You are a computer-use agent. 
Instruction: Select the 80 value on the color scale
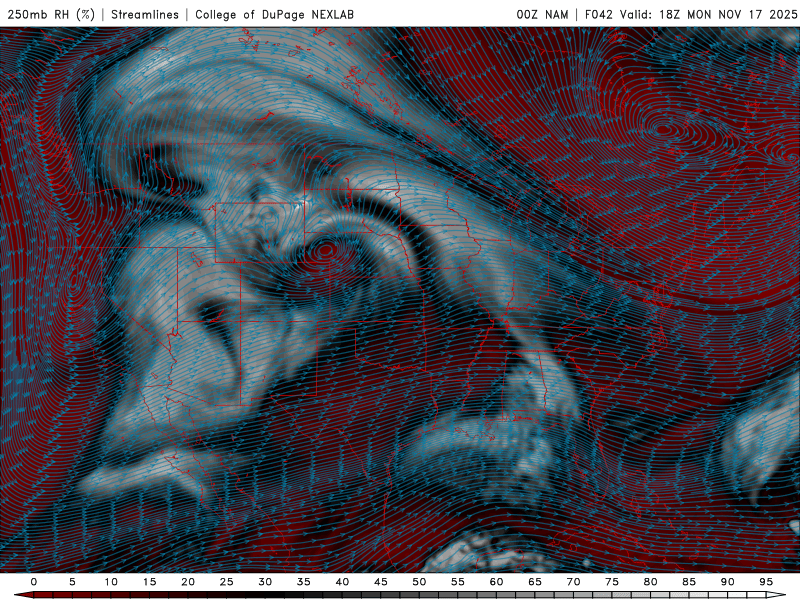pyautogui.click(x=651, y=582)
